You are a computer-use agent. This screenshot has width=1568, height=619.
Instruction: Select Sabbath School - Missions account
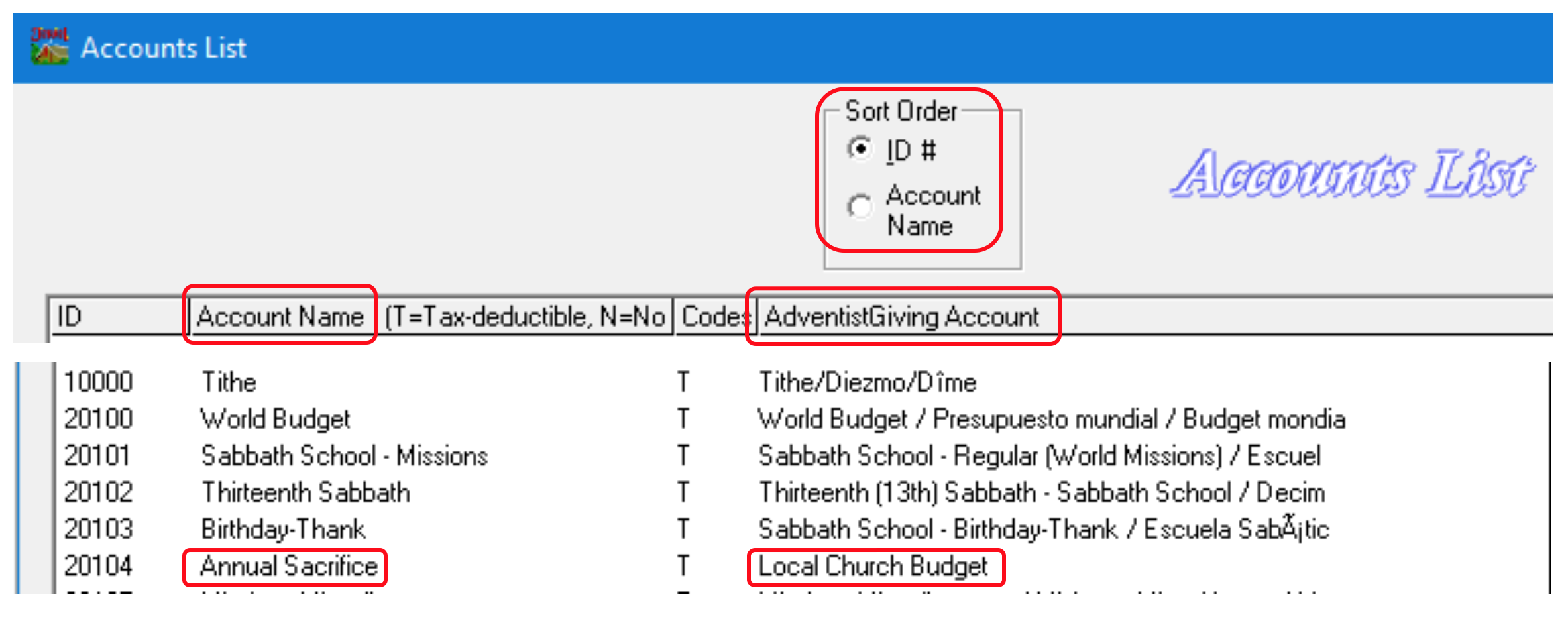pyautogui.click(x=344, y=456)
